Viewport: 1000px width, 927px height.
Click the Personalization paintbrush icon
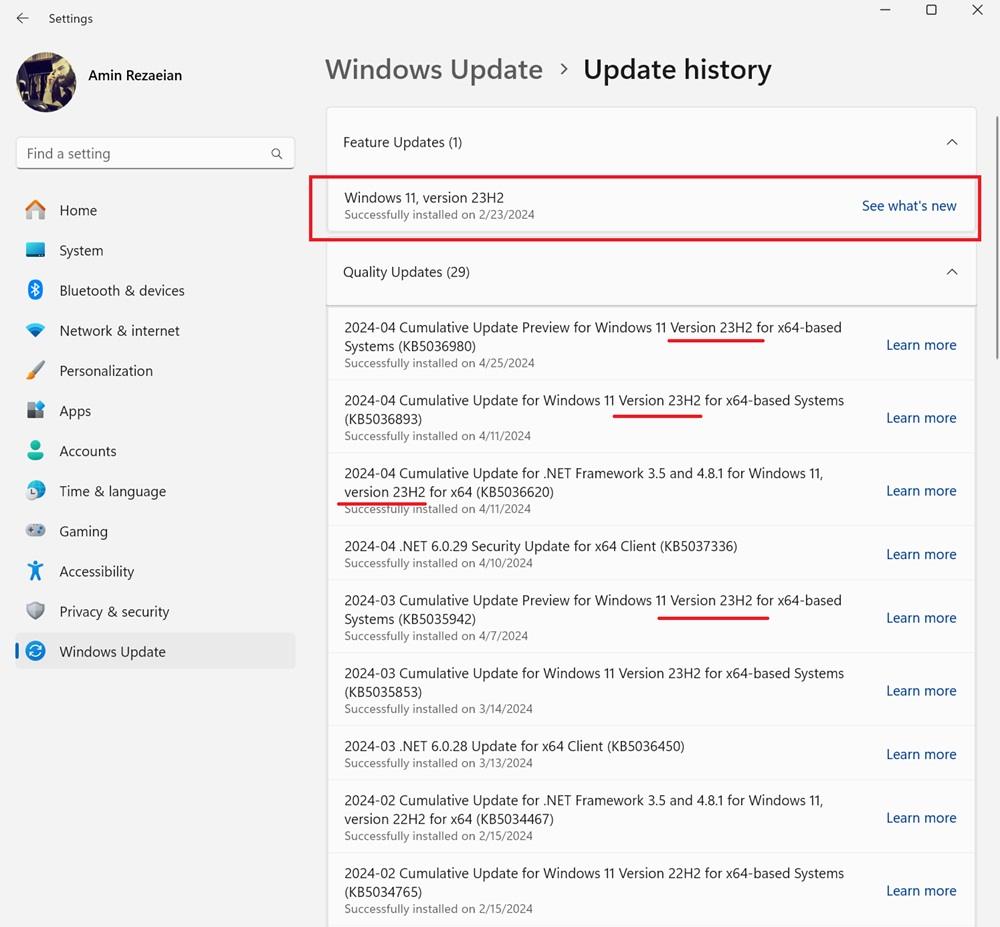pyautogui.click(x=36, y=371)
